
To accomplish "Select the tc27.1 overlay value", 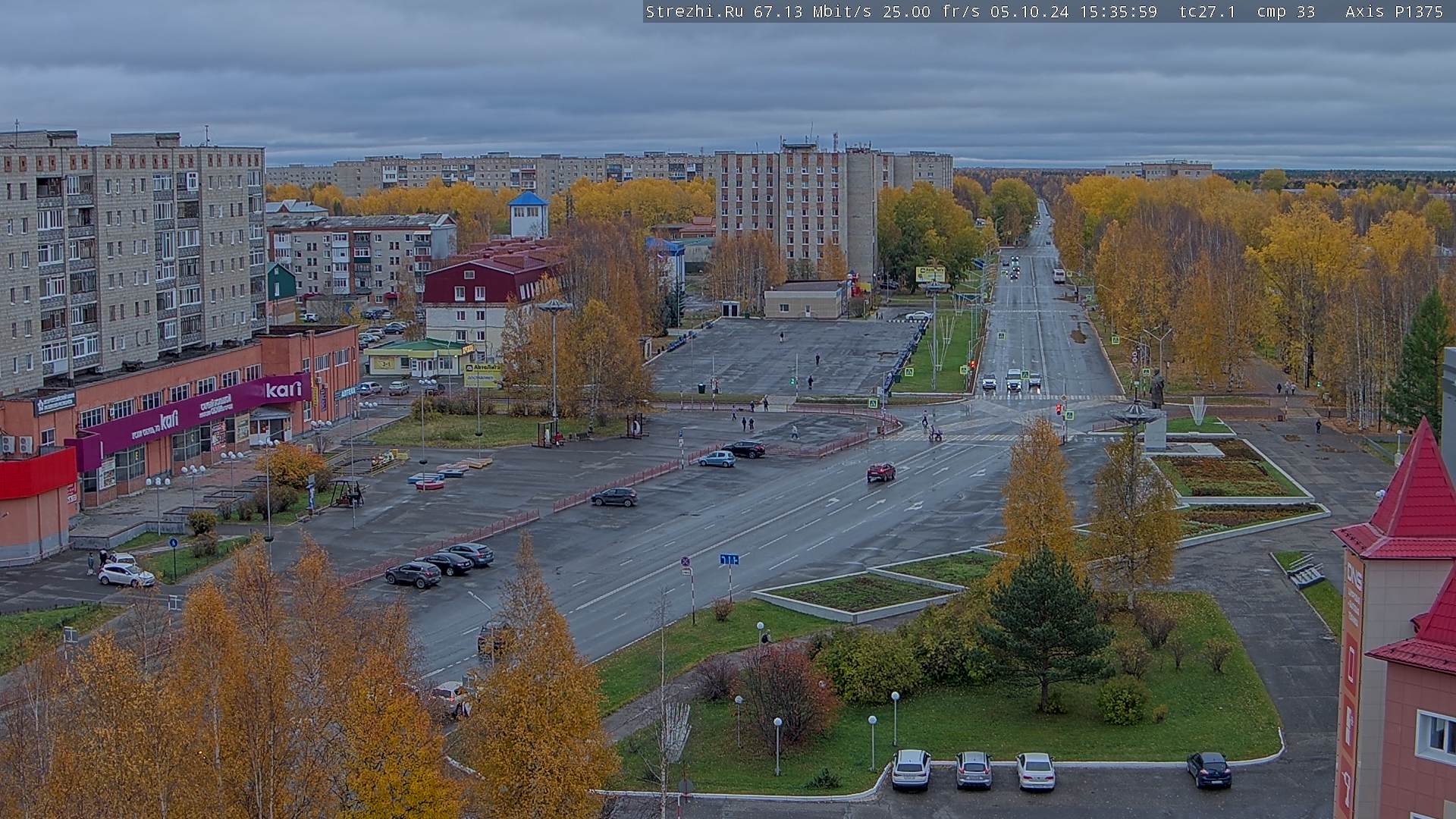I will tap(1207, 11).
